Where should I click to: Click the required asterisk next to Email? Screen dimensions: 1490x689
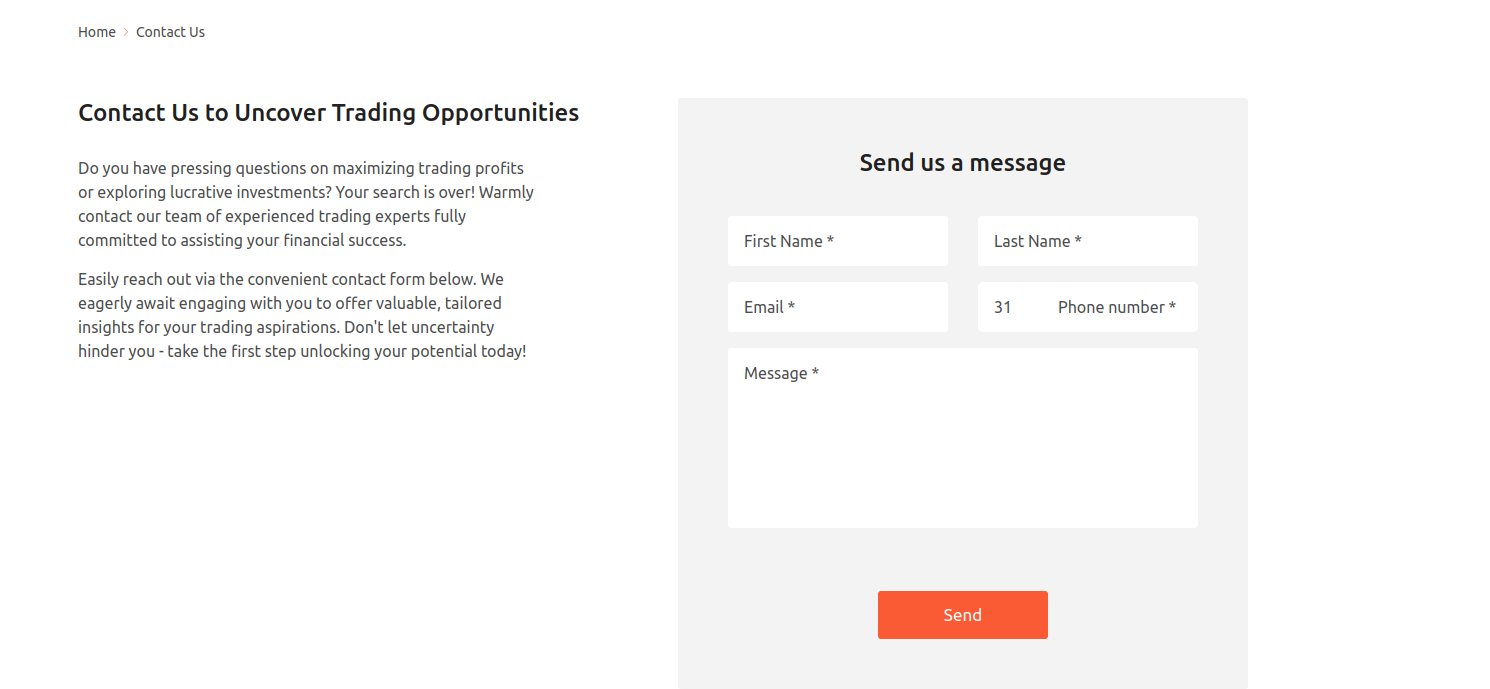click(791, 307)
